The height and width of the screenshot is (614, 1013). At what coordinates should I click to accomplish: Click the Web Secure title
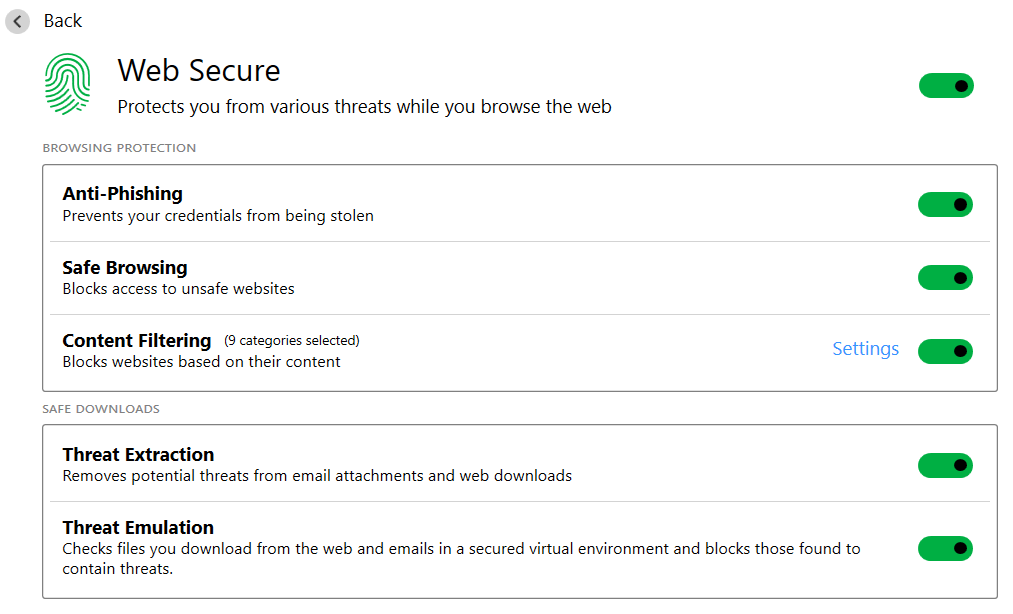[199, 71]
